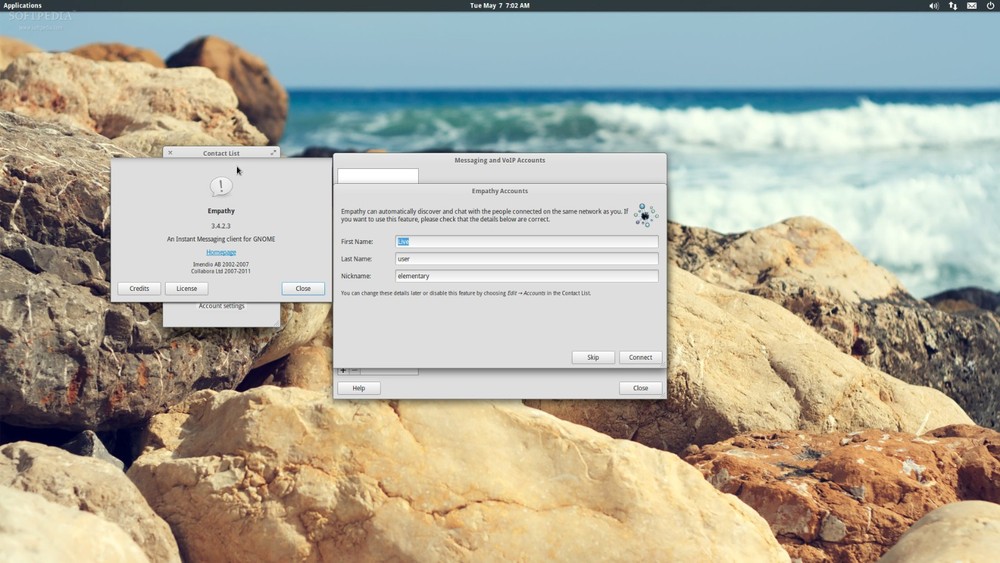Viewport: 1000px width, 563px height.
Task: Close the Messaging and VoIP Accounts window
Action: (640, 388)
